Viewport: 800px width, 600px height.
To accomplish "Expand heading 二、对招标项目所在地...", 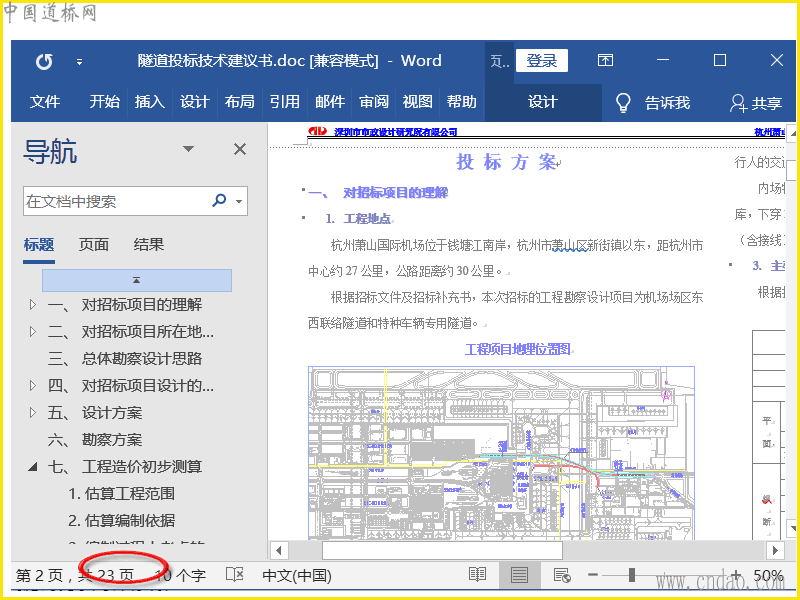I will pyautogui.click(x=33, y=332).
